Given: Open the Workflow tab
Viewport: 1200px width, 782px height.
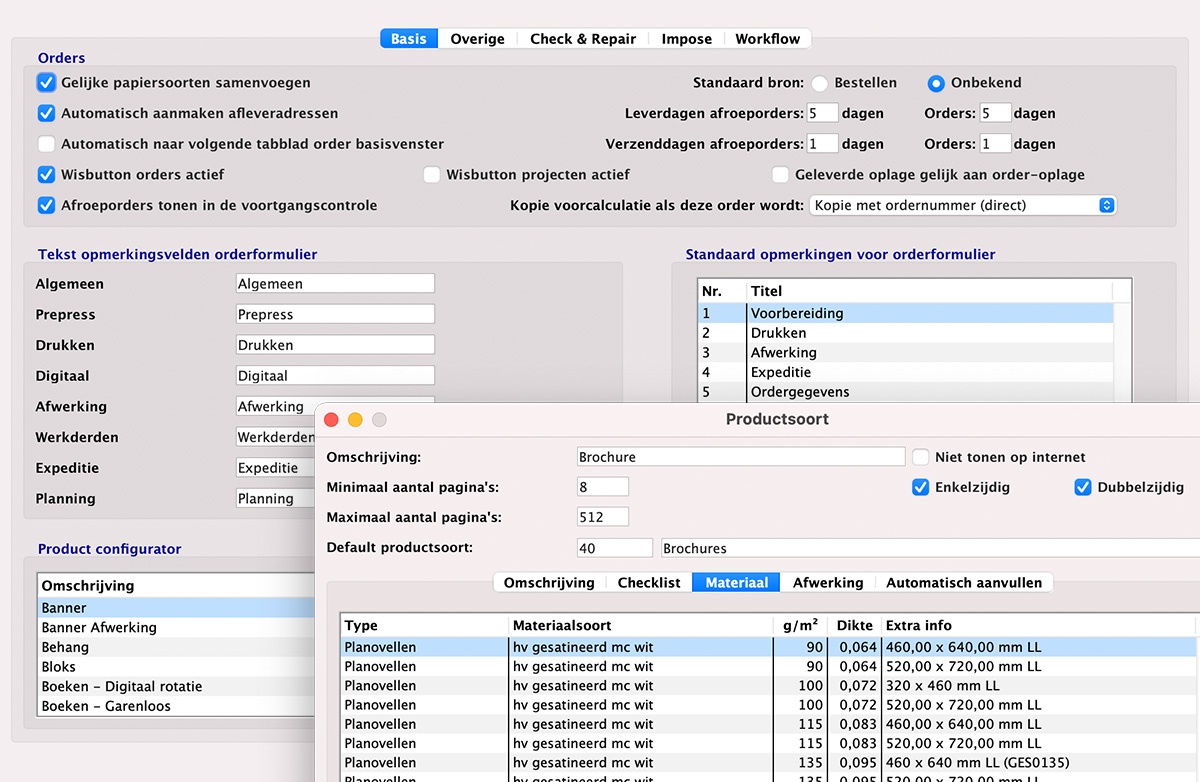Looking at the screenshot, I should click(x=768, y=39).
